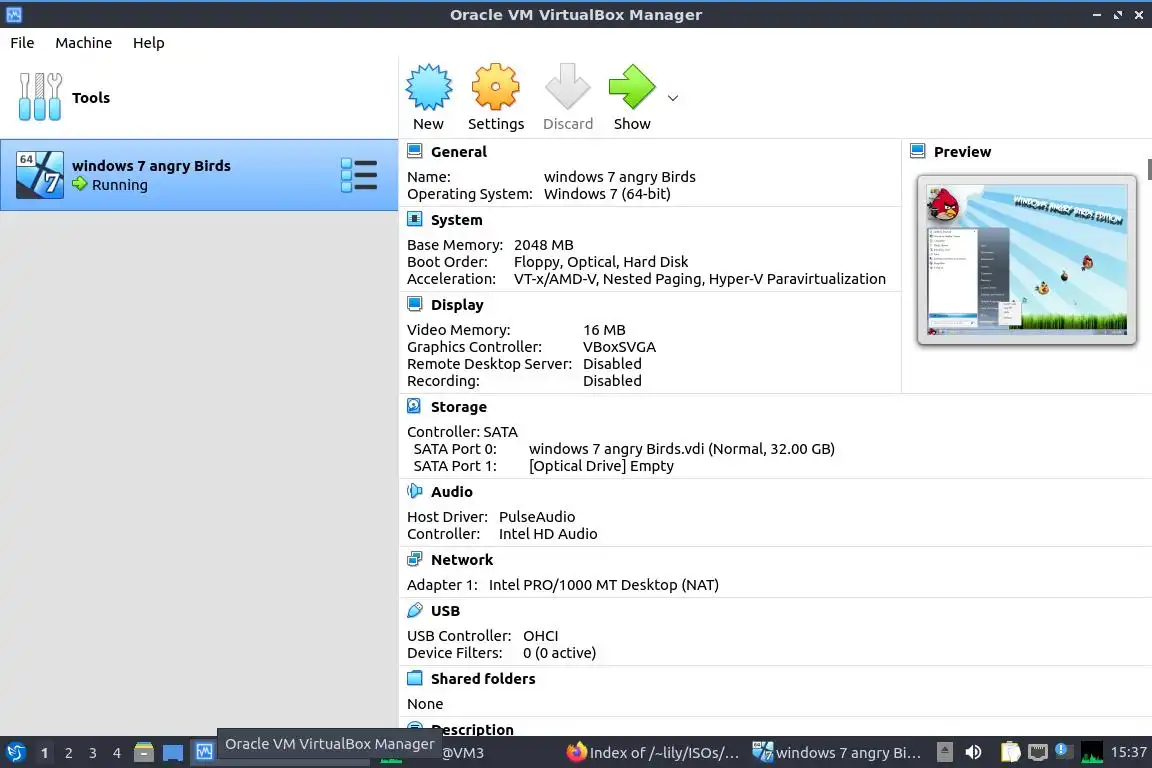Click the Audio section speaker icon

[414, 491]
